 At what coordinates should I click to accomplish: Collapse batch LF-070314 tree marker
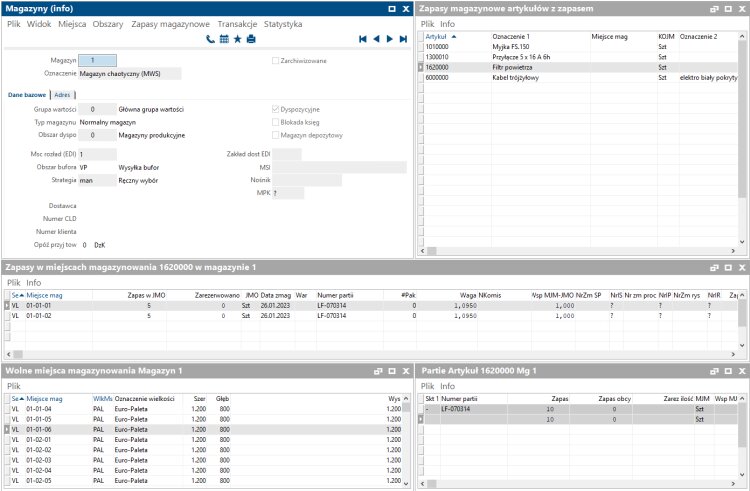click(427, 409)
